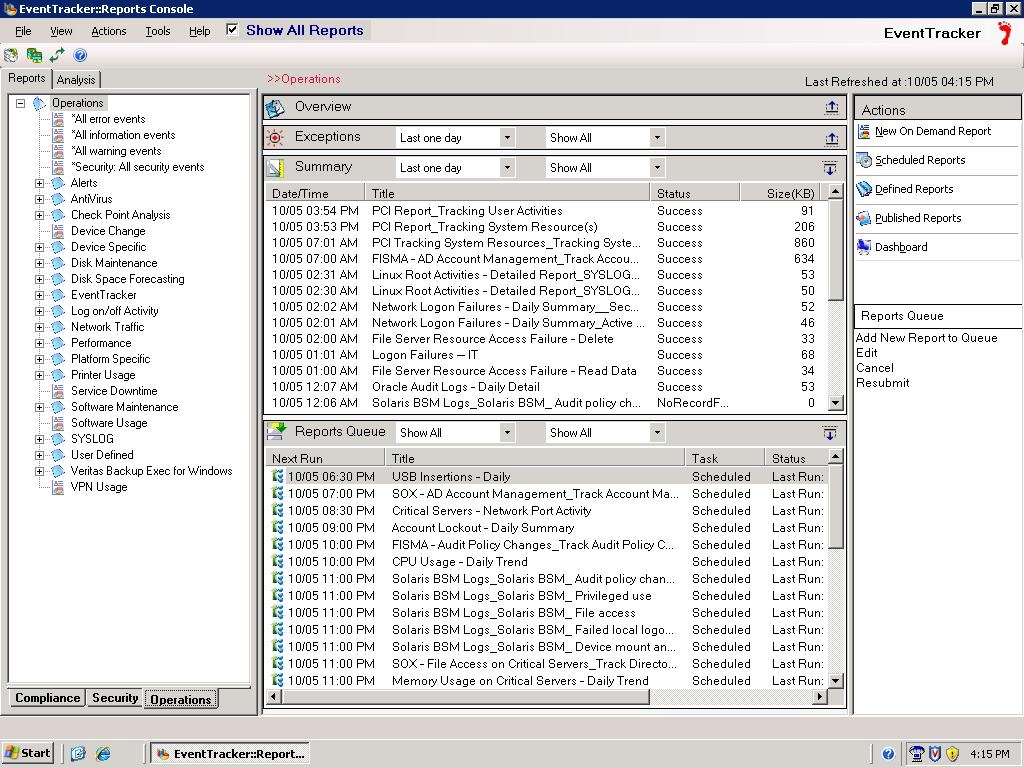The width and height of the screenshot is (1024, 768).
Task: Click the Dashboard icon in Actions
Action: [x=864, y=248]
